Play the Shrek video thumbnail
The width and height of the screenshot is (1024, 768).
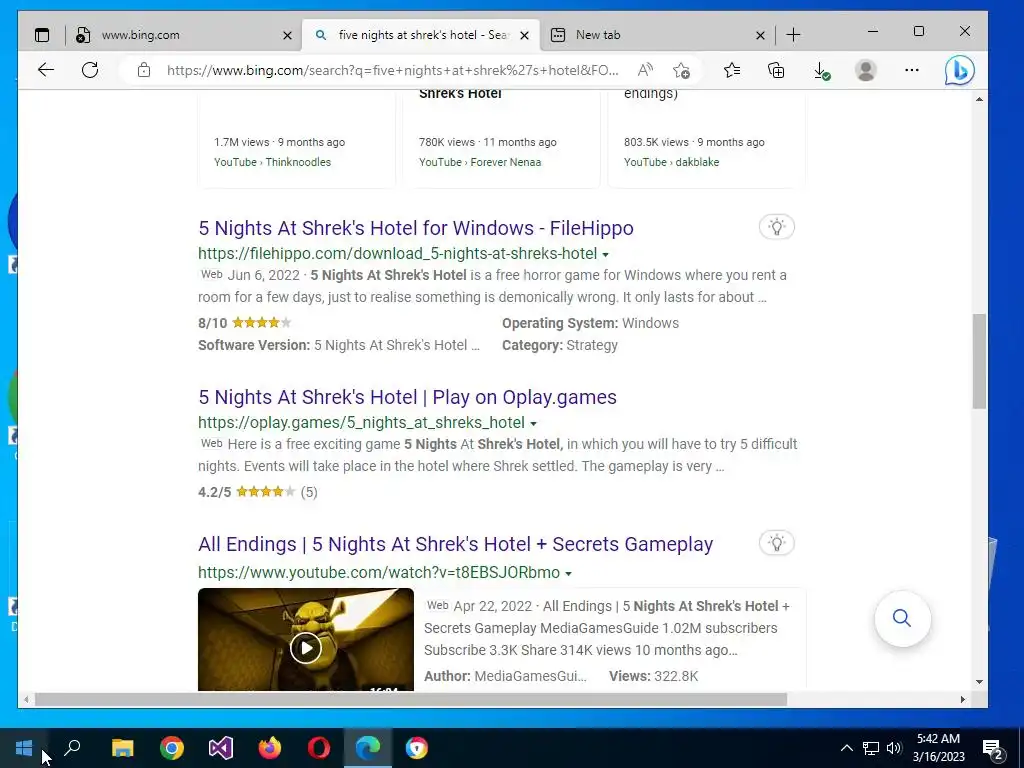point(306,648)
